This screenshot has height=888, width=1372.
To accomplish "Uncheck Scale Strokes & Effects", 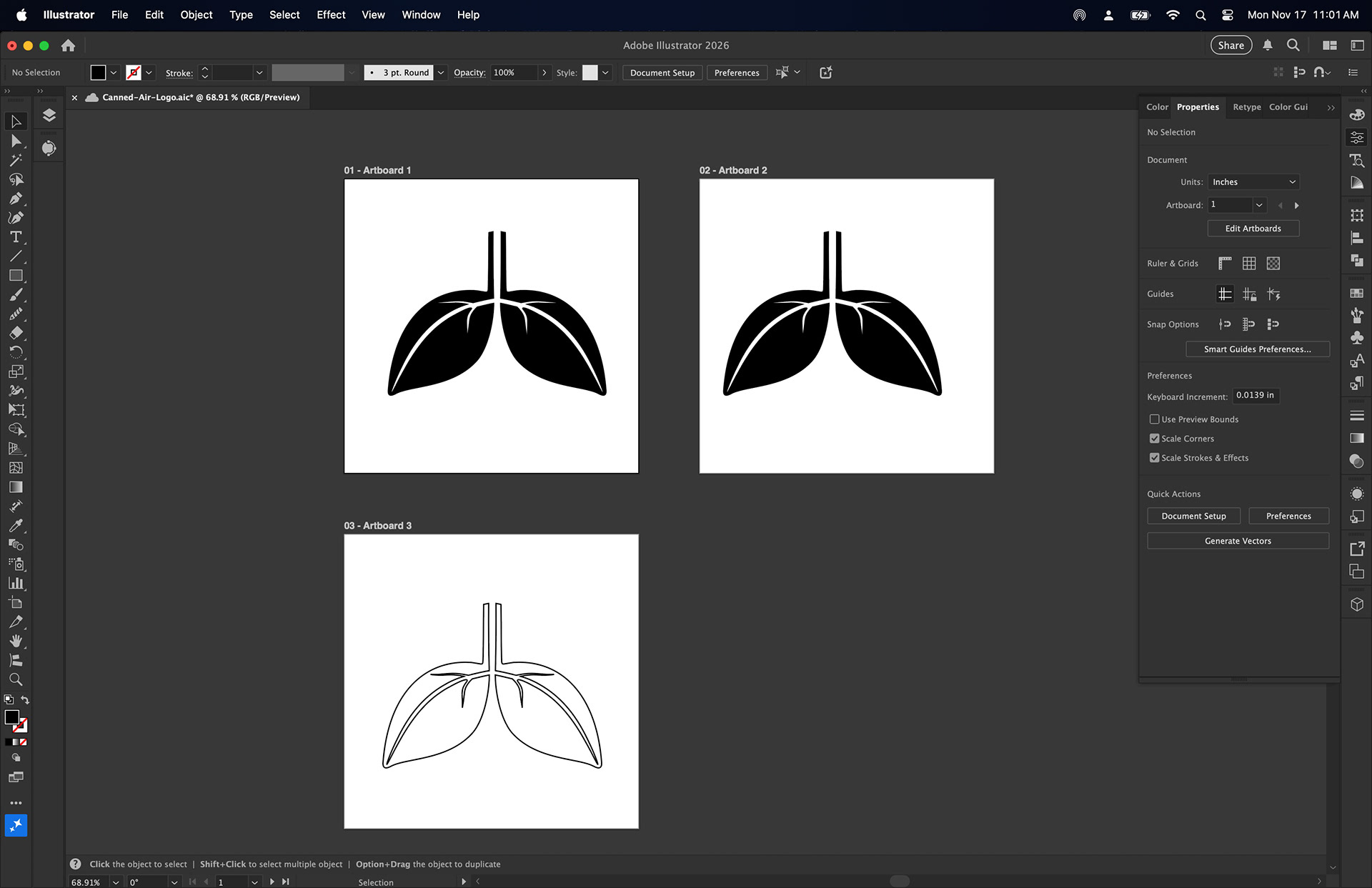I will click(1154, 458).
